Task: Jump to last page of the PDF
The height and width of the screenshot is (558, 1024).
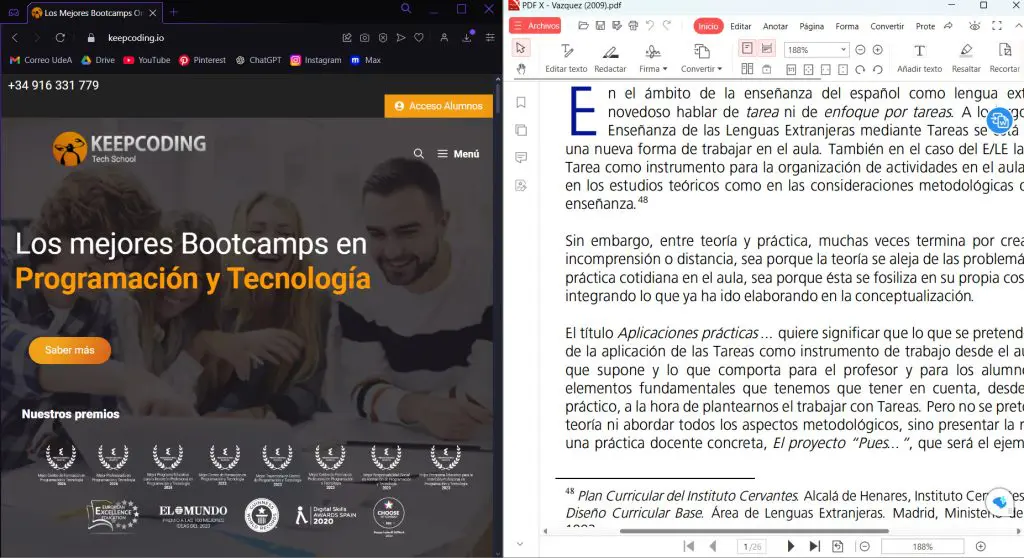Action: [814, 546]
